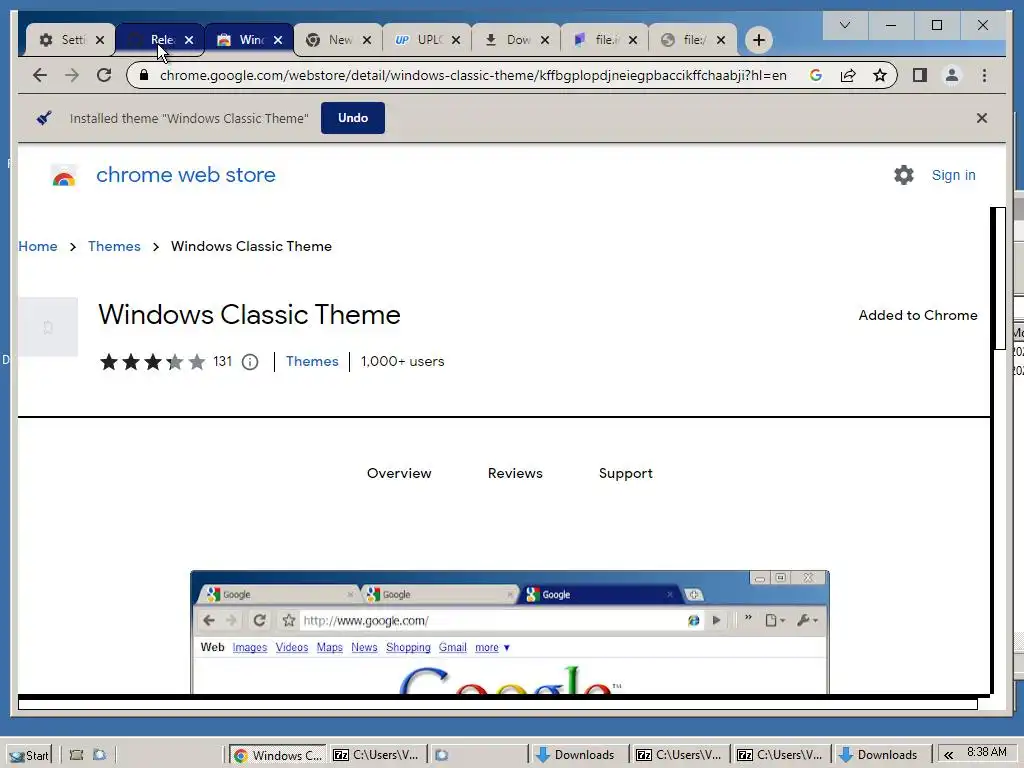This screenshot has height=768, width=1024.
Task: Close the last file tab
Action: click(x=721, y=40)
